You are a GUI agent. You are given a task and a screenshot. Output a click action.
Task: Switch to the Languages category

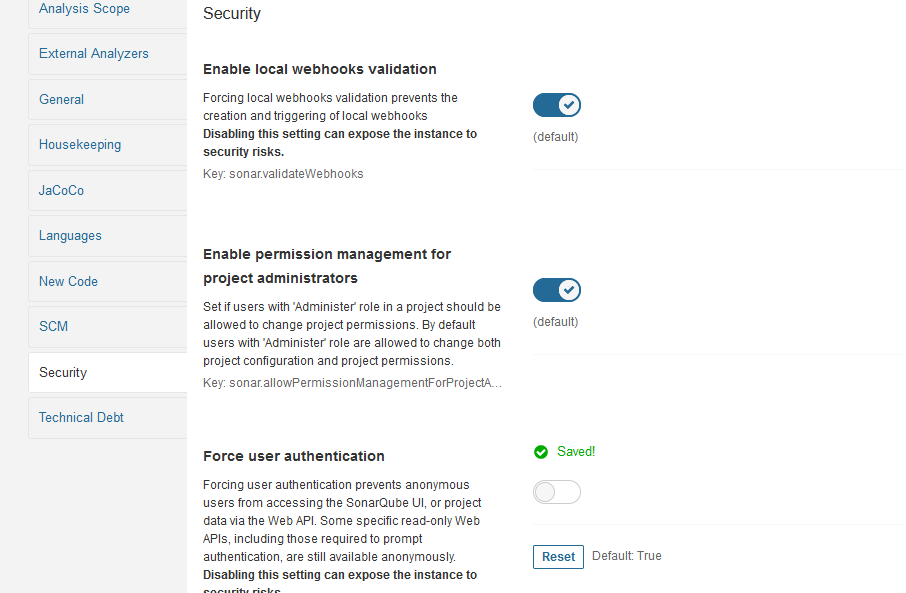(70, 236)
